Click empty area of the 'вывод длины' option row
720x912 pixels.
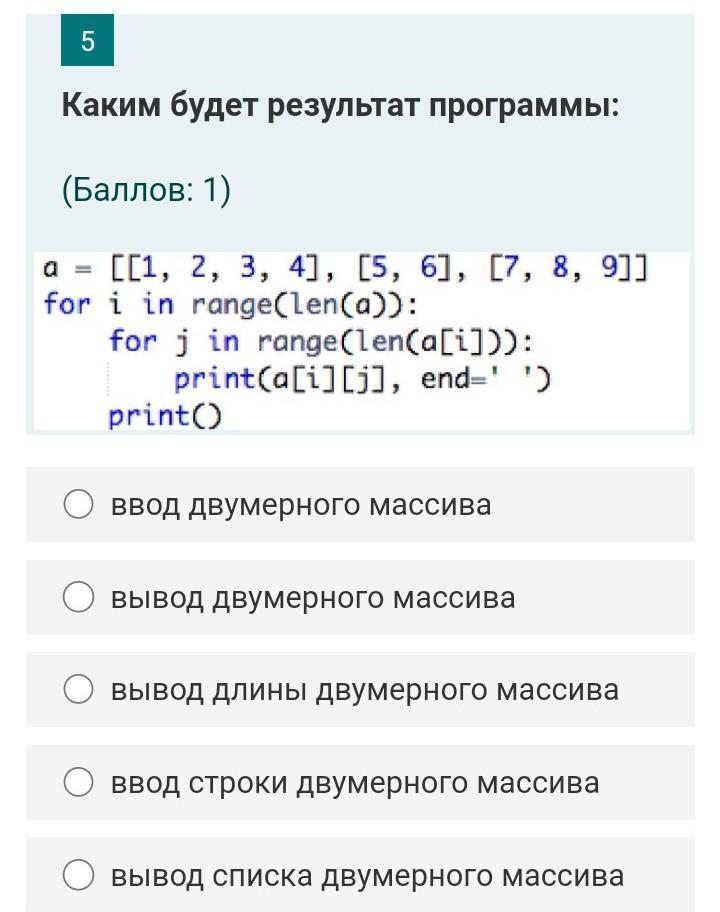(656, 689)
